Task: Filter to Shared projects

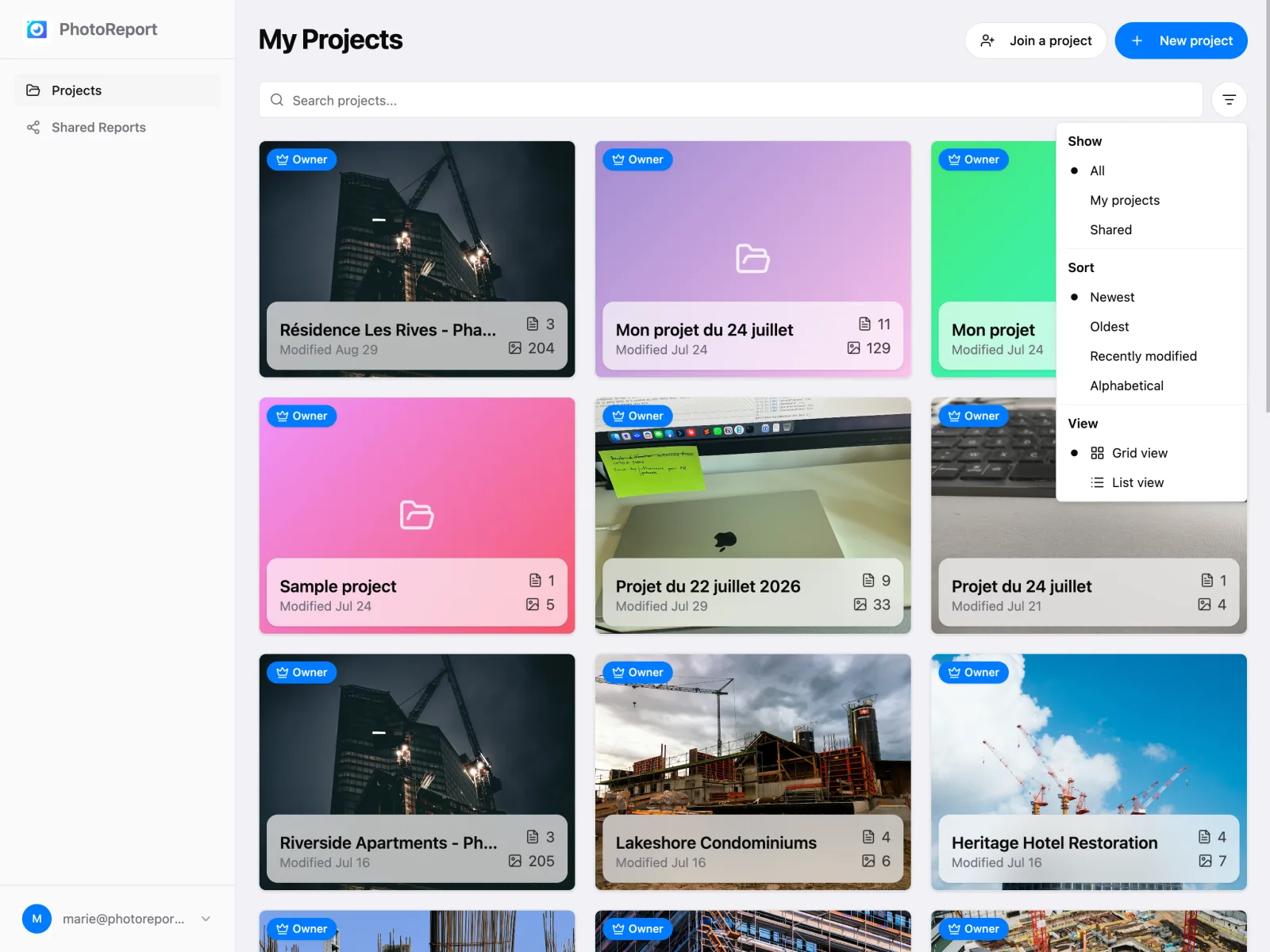Action: 1152,230
